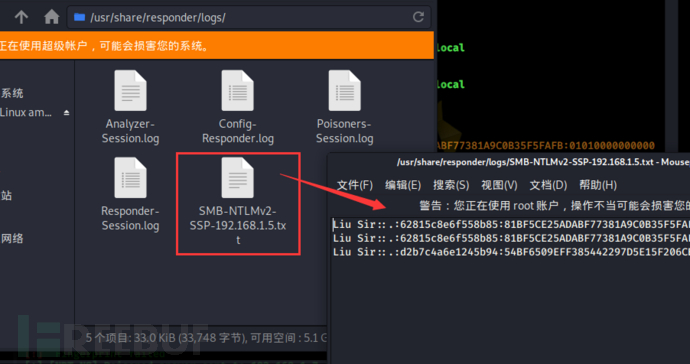Select the Poisoners-Session.log file icon

[x=345, y=90]
